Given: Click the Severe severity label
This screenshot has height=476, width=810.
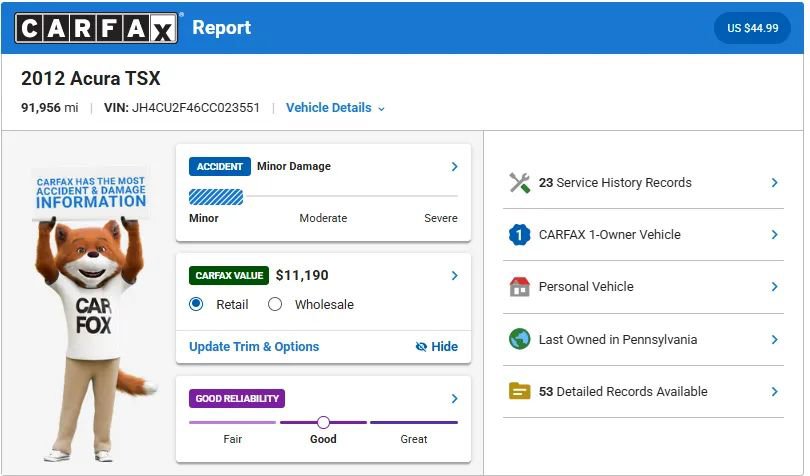Looking at the screenshot, I should tap(441, 218).
